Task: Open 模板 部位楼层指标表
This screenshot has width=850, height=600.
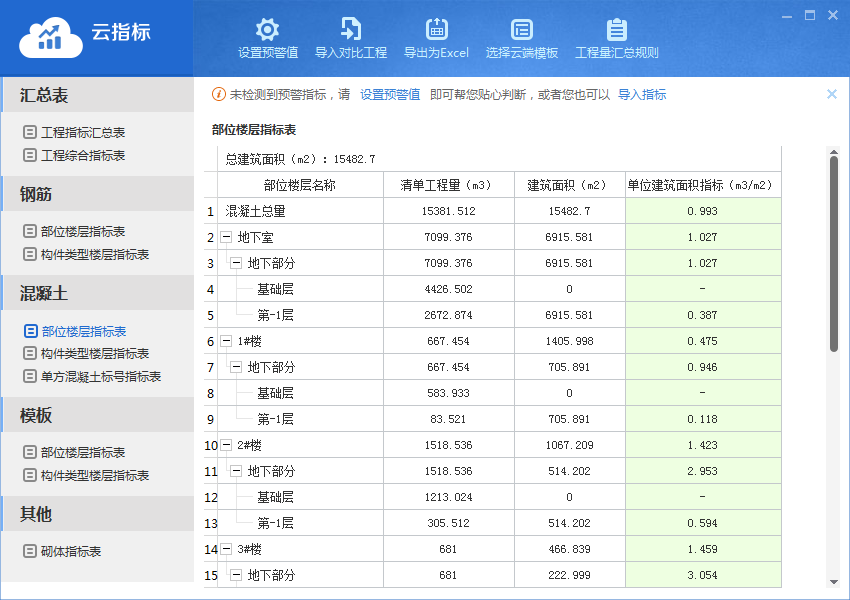Action: 83,453
